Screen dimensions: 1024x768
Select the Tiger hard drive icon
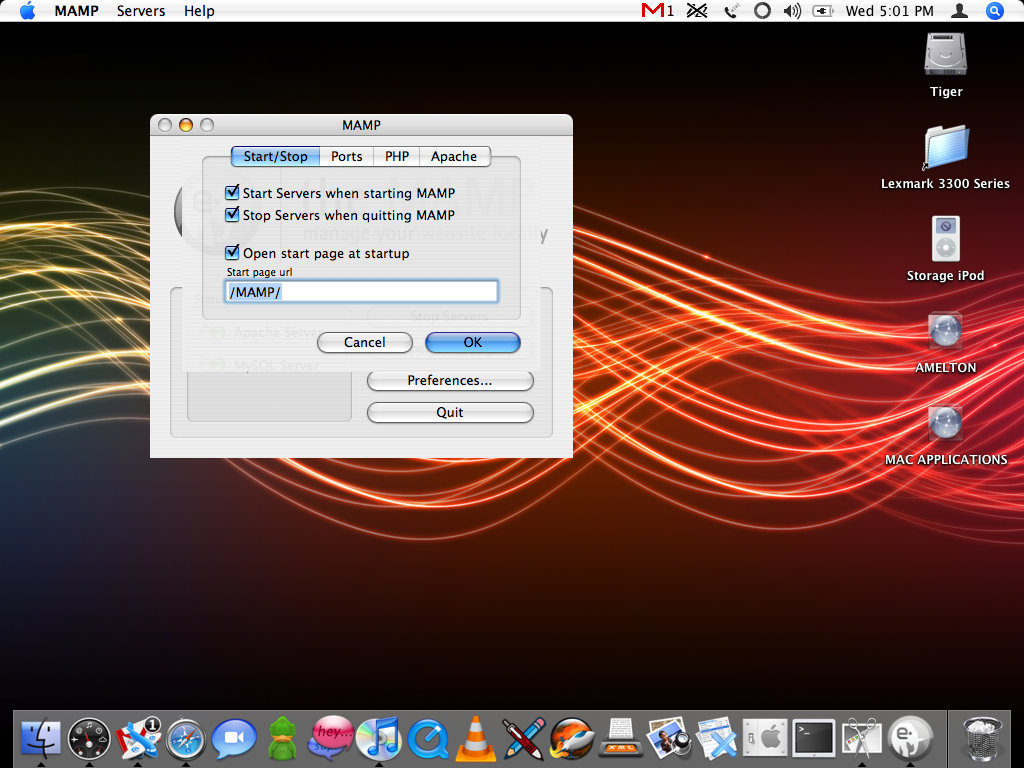click(x=946, y=54)
